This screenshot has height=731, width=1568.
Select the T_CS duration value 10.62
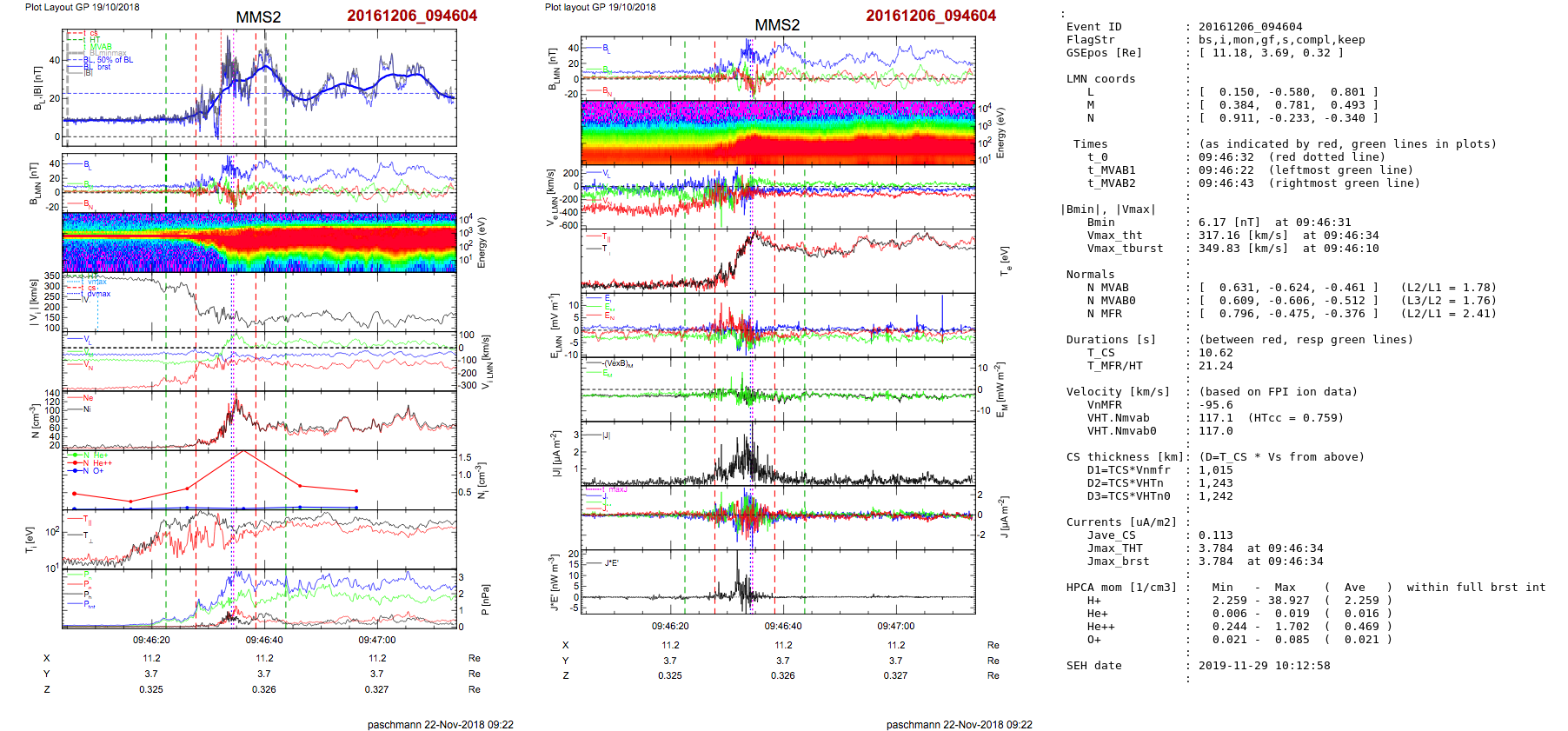pyautogui.click(x=1212, y=353)
